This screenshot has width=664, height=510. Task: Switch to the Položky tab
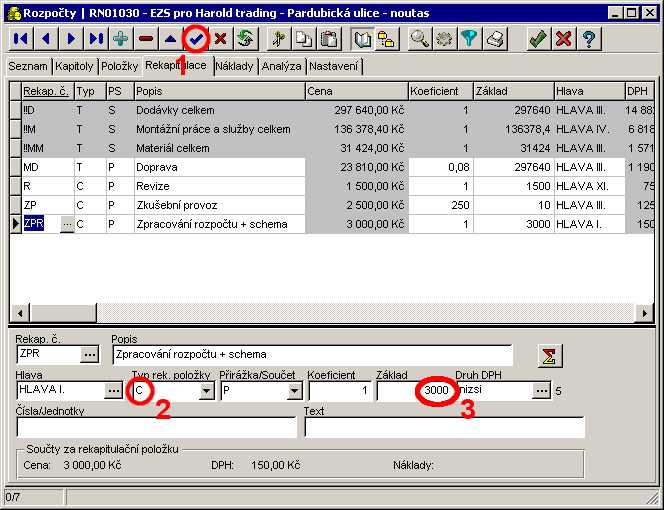(118, 66)
